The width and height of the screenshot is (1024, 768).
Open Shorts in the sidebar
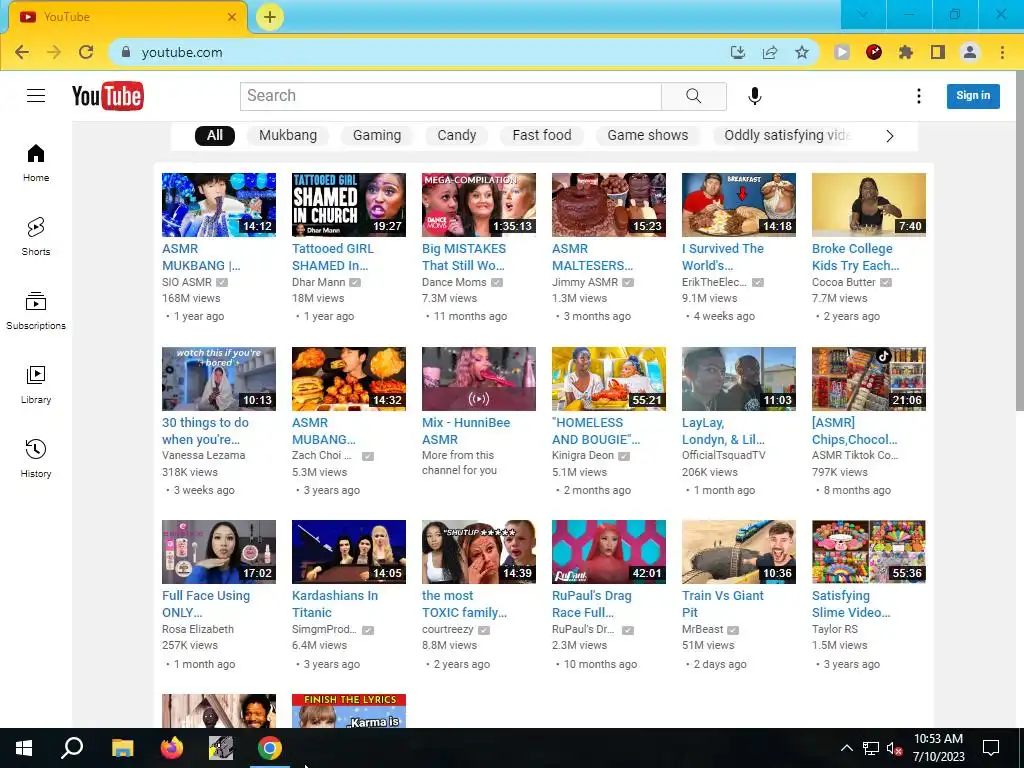(x=36, y=236)
